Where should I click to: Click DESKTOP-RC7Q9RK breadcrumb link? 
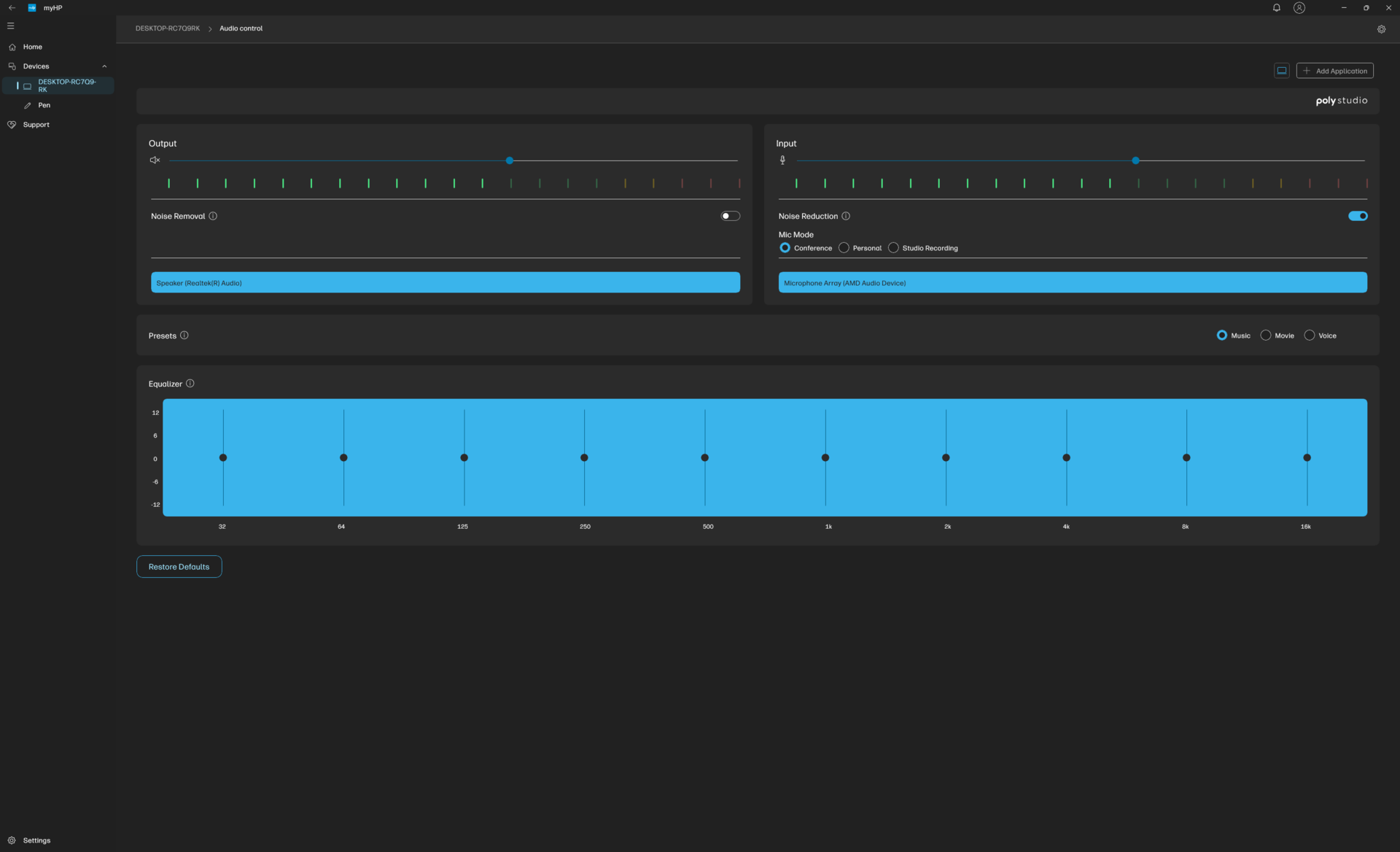(x=168, y=28)
